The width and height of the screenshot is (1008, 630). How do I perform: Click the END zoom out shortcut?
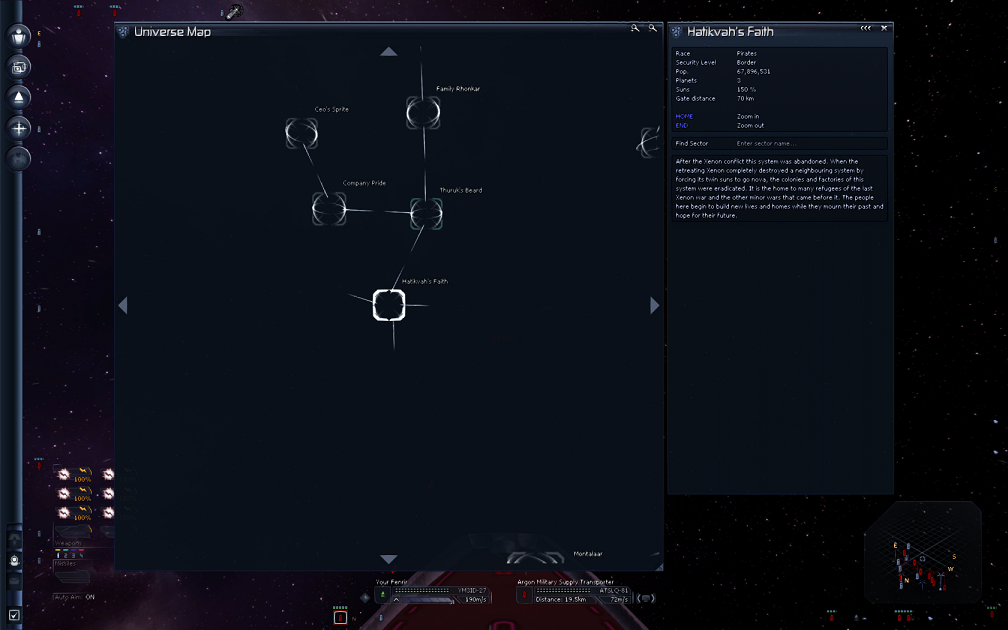(681, 125)
